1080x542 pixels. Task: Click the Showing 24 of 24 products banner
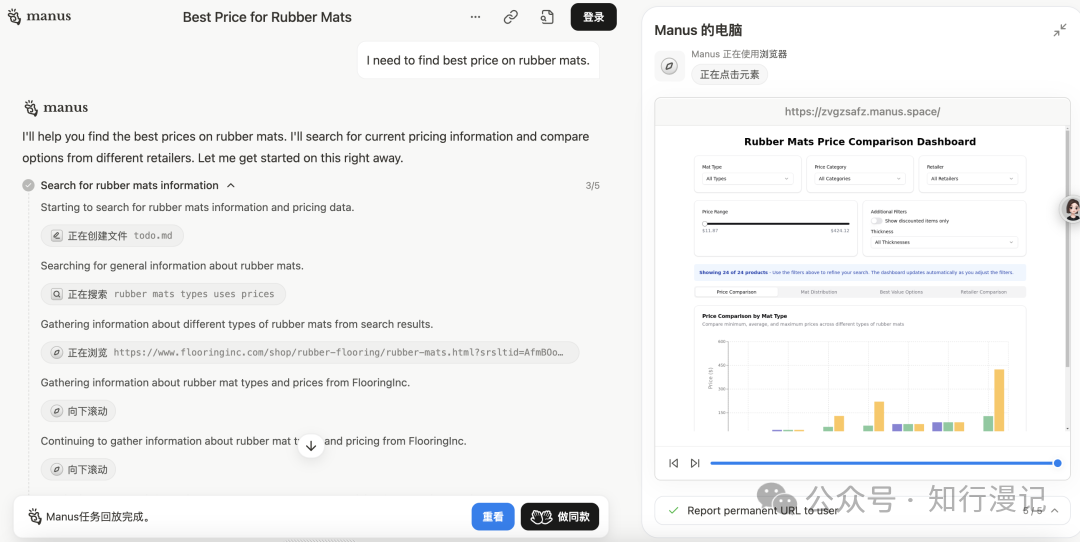click(x=860, y=272)
